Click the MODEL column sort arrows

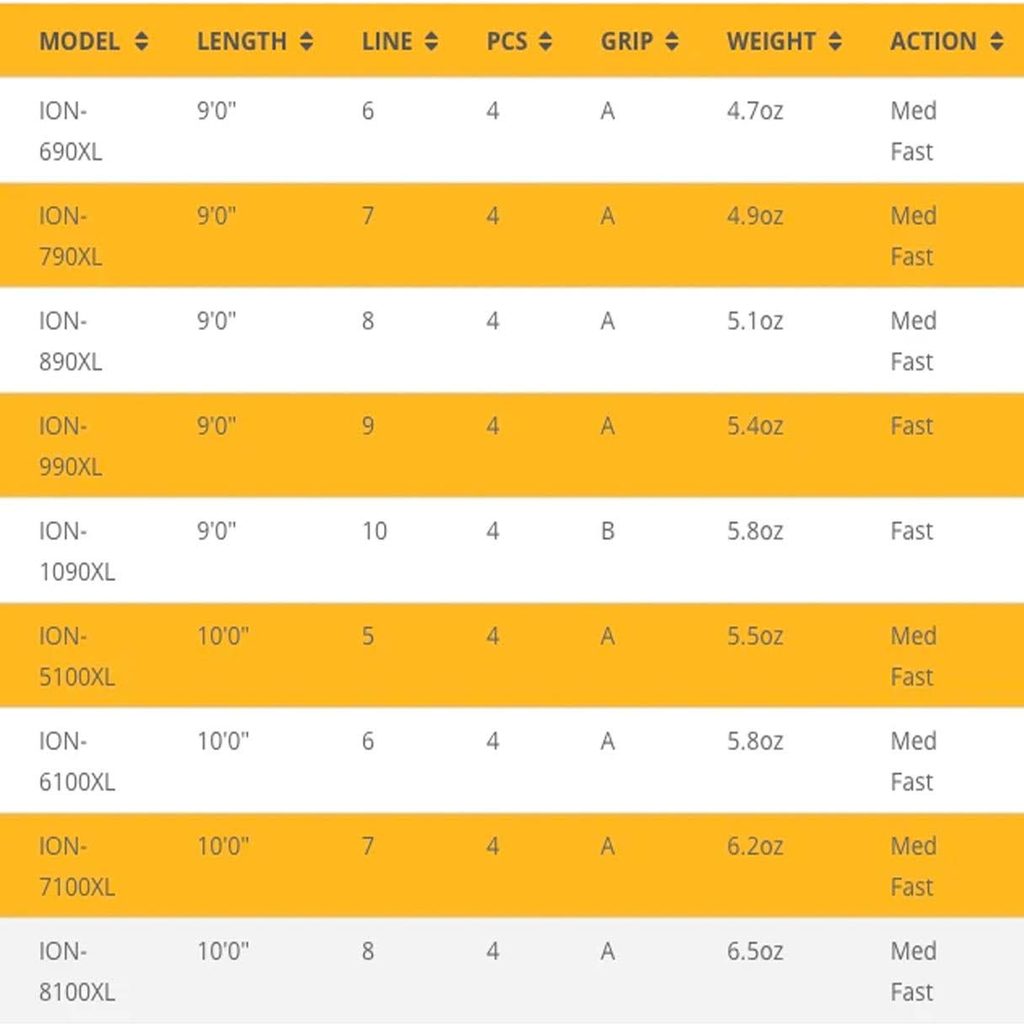(142, 41)
